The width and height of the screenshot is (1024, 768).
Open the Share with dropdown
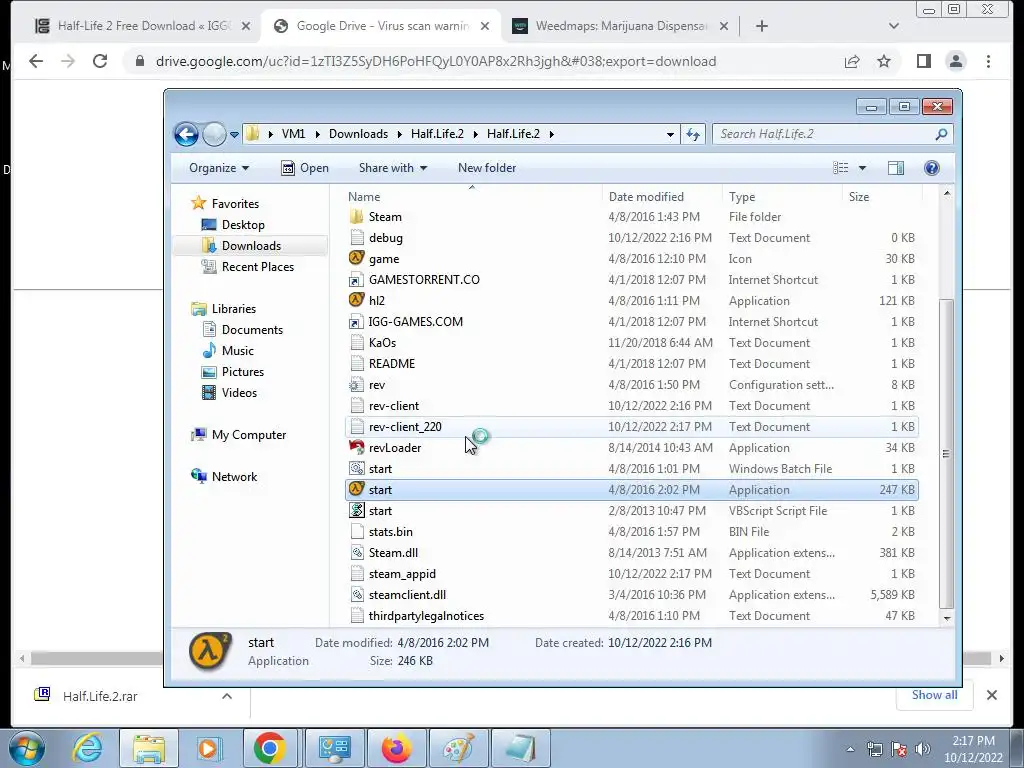click(x=392, y=168)
